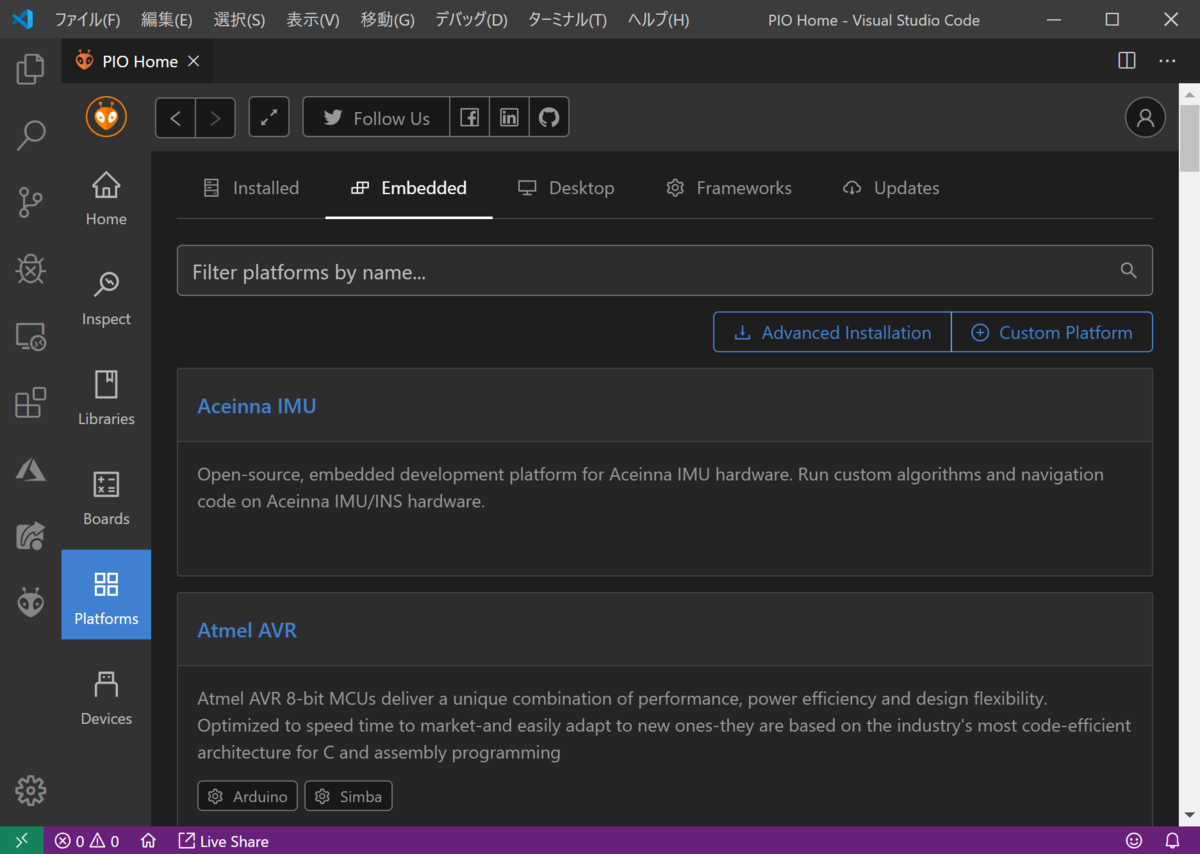Open the Aceinna IMU platform link
The image size is (1200, 854).
[257, 406]
